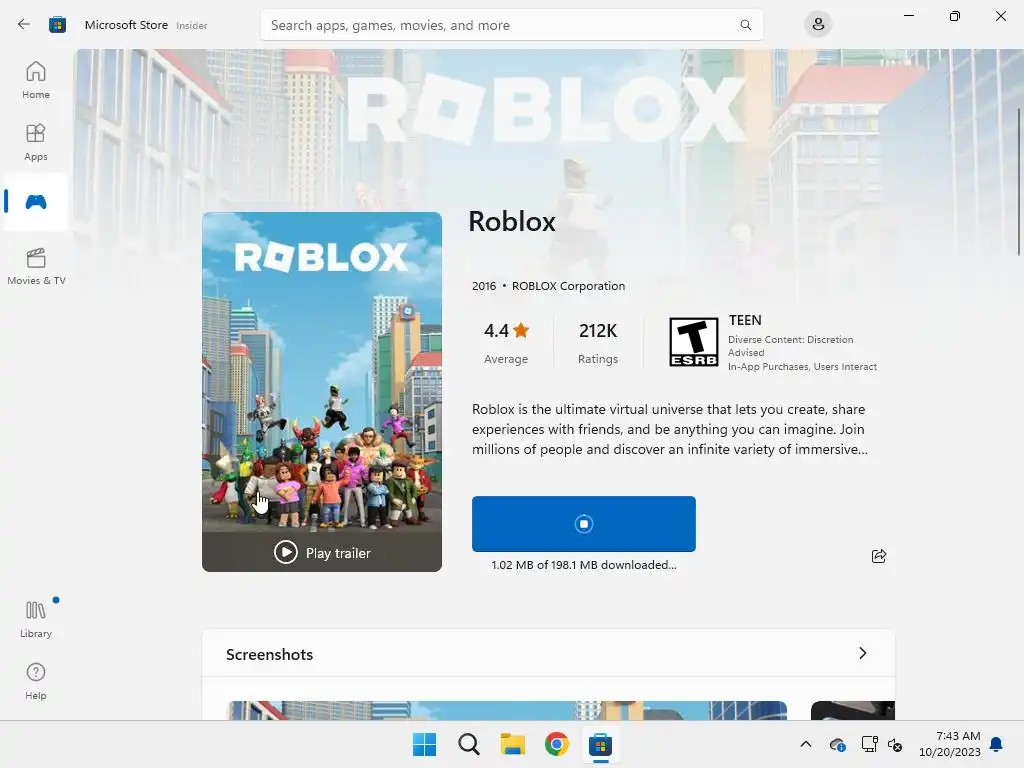Click the muted volume tray icon

895,744
